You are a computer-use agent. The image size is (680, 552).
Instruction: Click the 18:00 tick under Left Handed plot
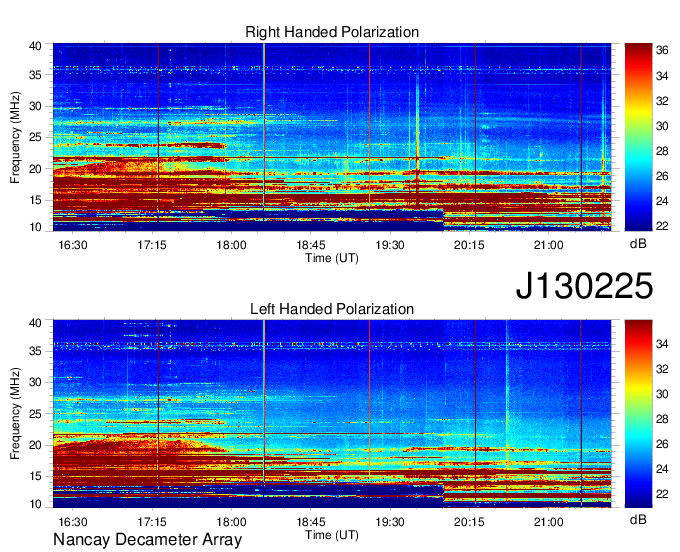pos(232,522)
